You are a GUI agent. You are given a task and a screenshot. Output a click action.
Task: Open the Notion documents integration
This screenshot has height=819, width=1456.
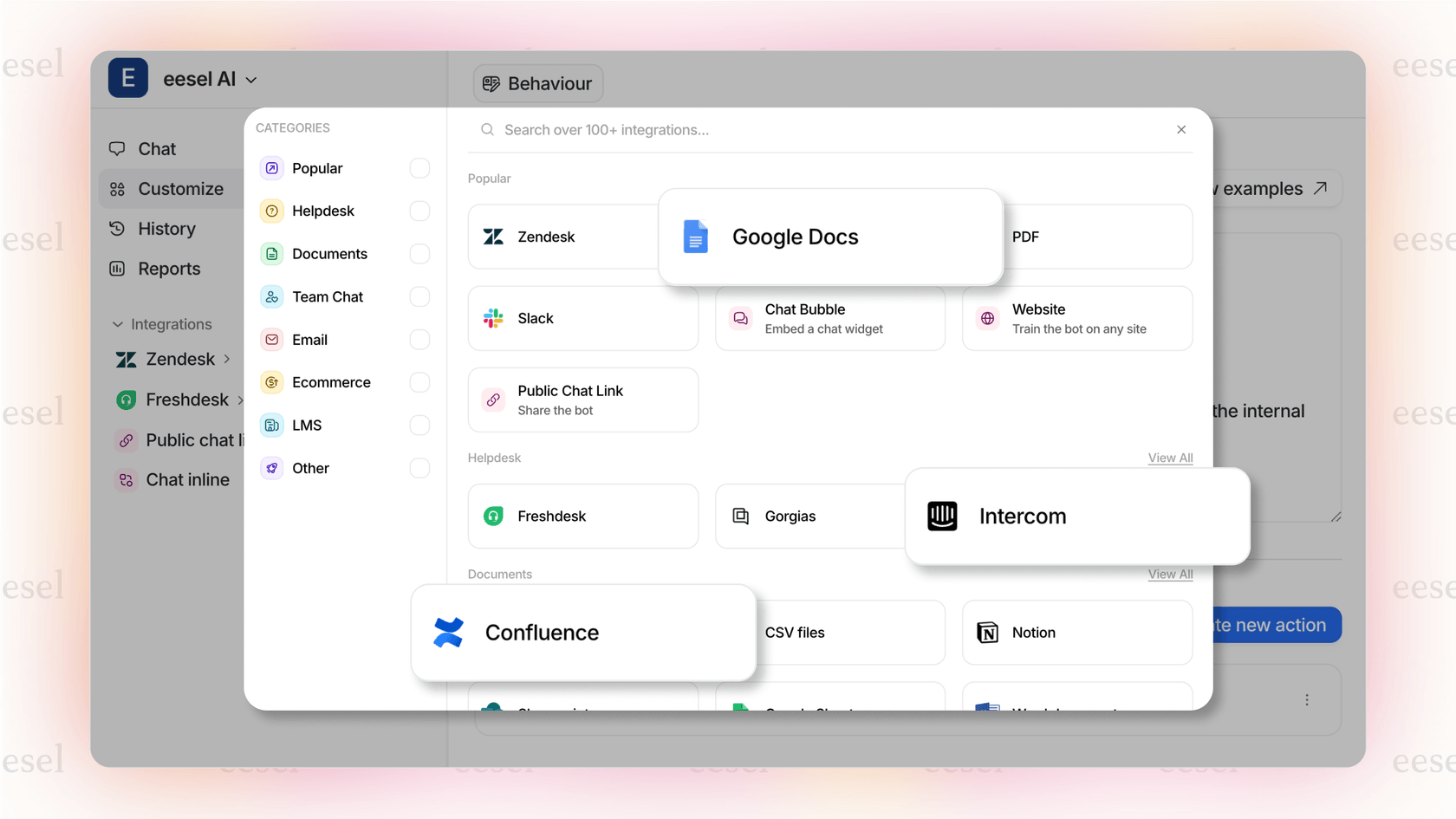click(1033, 633)
